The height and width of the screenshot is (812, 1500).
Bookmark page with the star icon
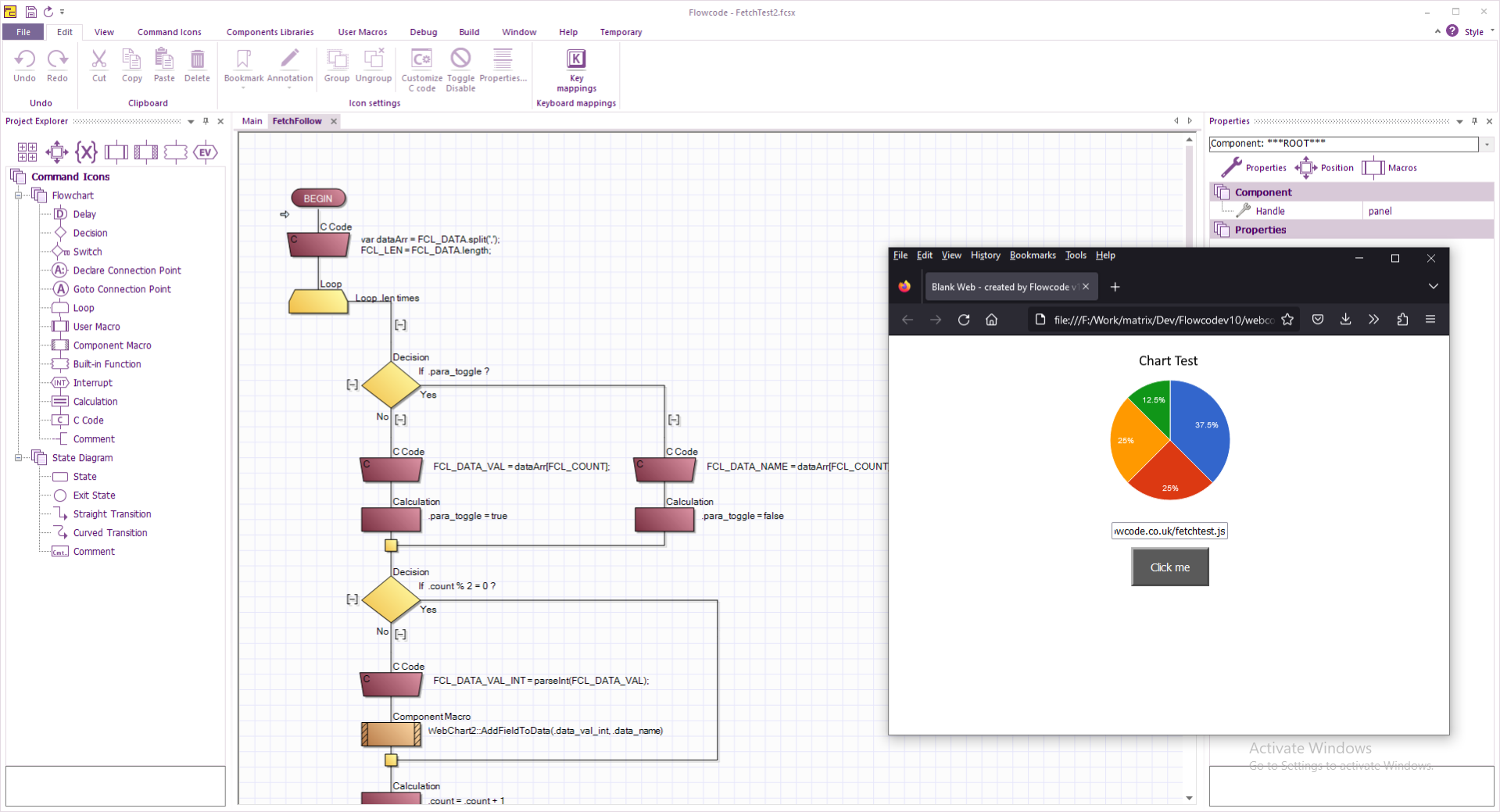(1287, 320)
